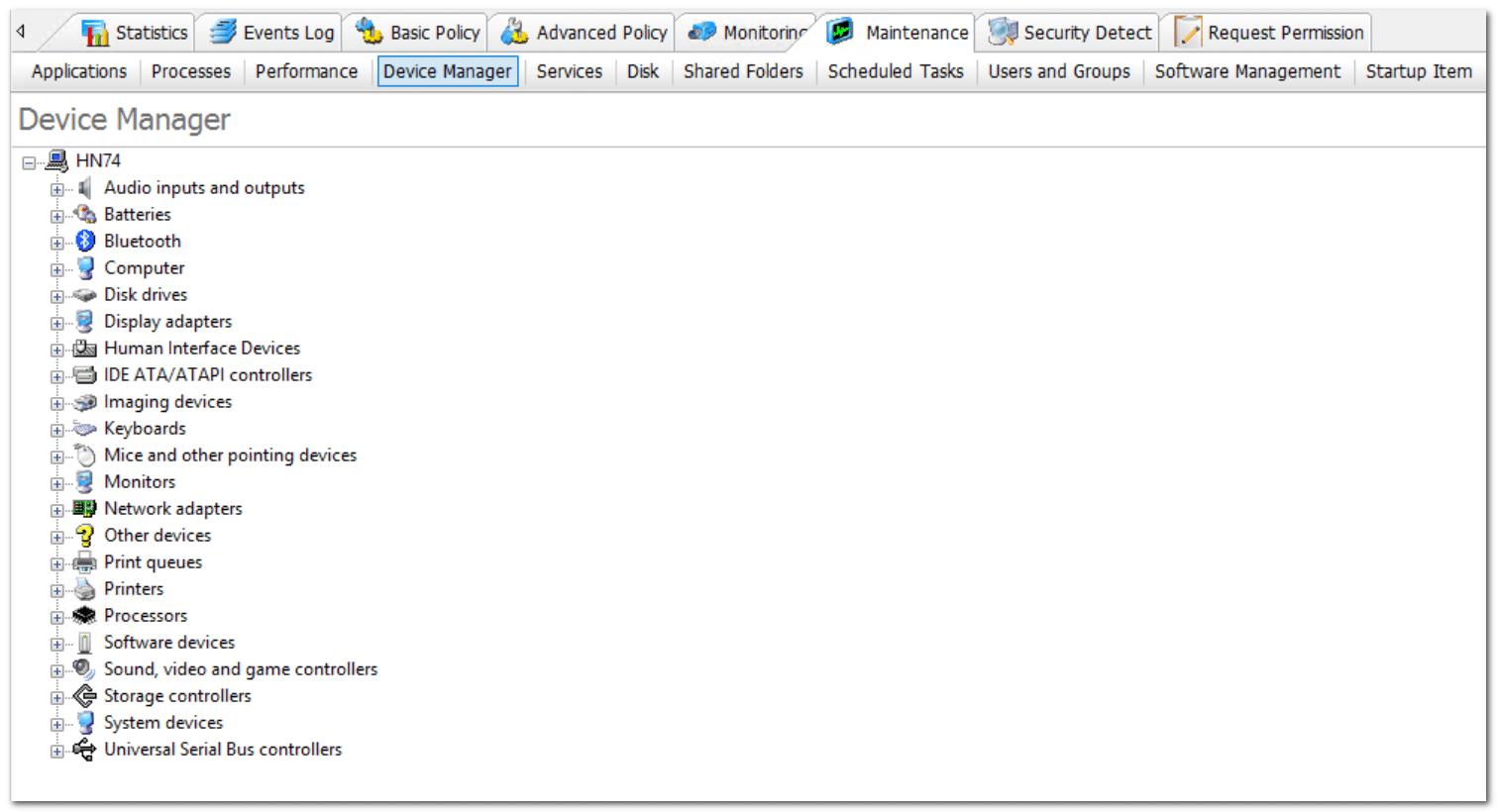Expand the Display adapters node
Image resolution: width=1497 pixels, height=812 pixels.
coord(57,323)
